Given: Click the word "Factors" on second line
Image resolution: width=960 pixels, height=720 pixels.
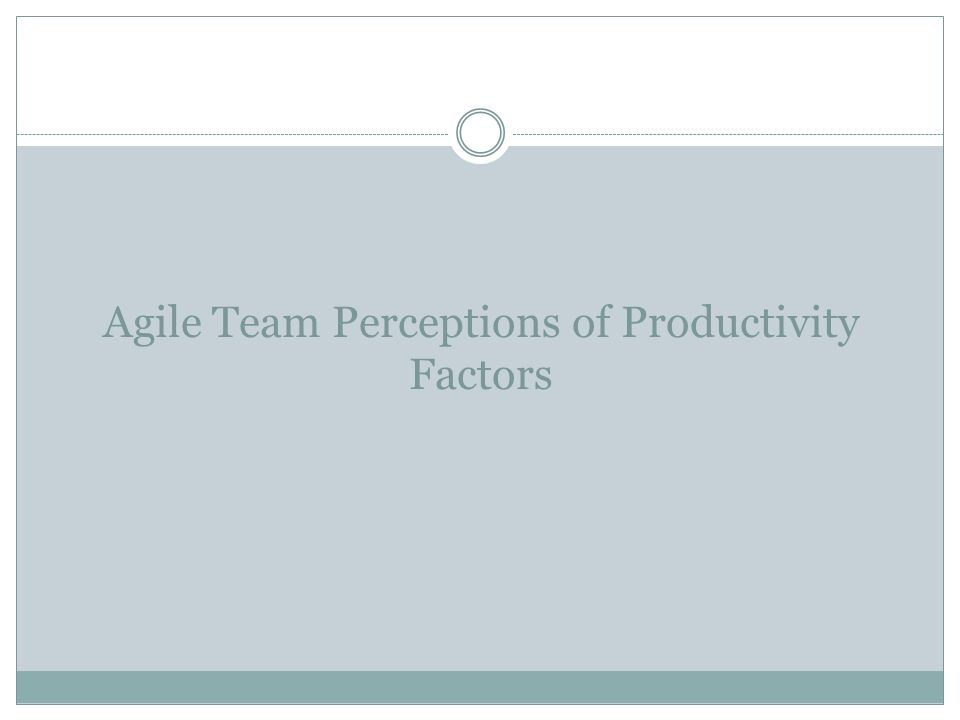Looking at the screenshot, I should pyautogui.click(x=481, y=375).
